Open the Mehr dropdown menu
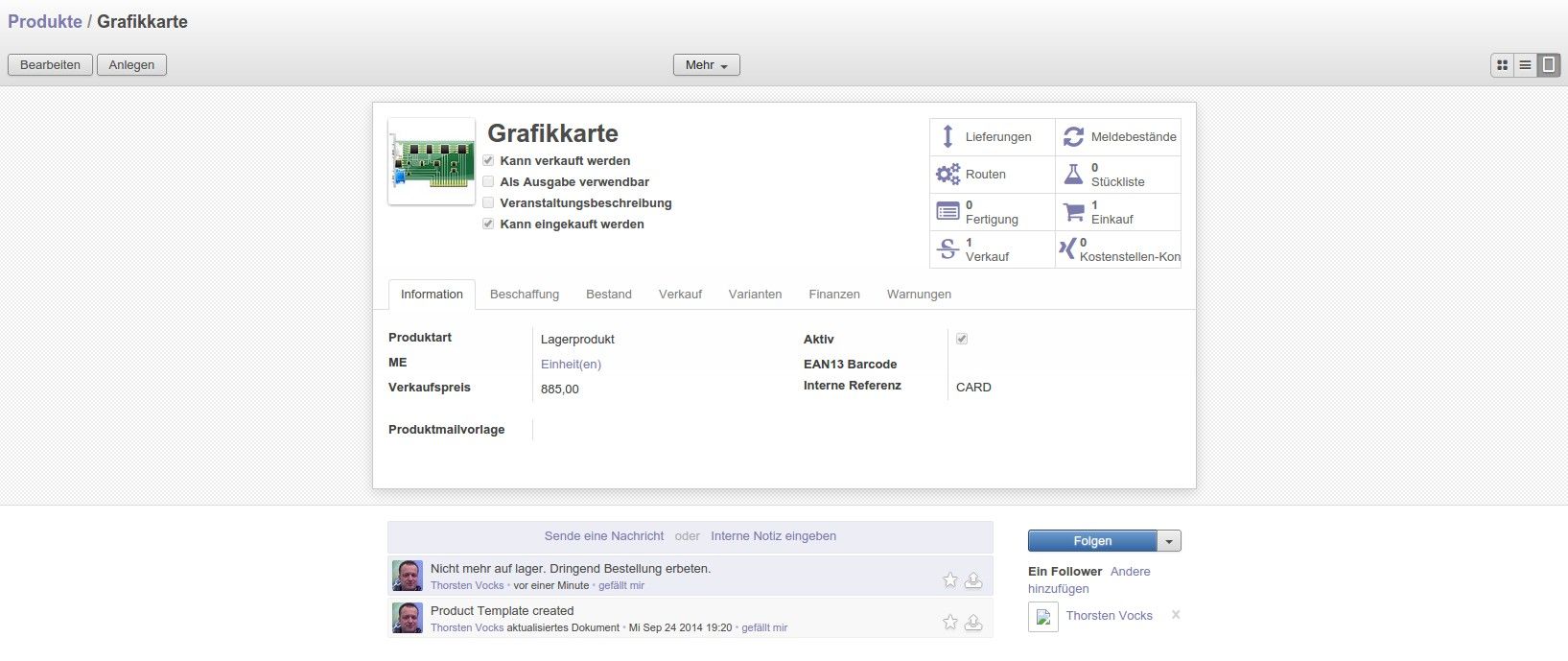This screenshot has height=661, width=1568. click(706, 65)
